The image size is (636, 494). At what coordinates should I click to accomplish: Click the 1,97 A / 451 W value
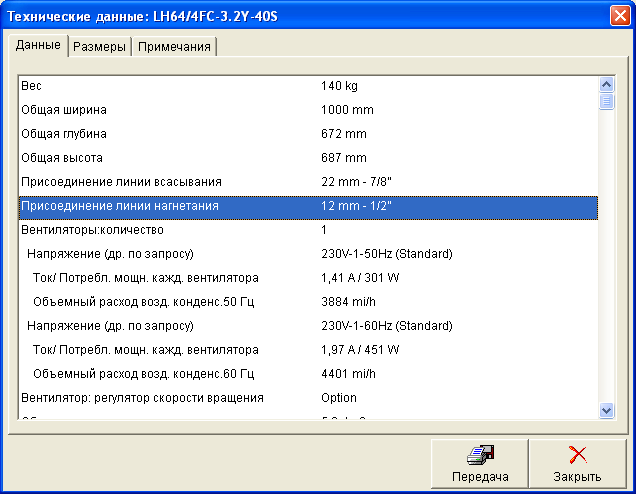360,350
